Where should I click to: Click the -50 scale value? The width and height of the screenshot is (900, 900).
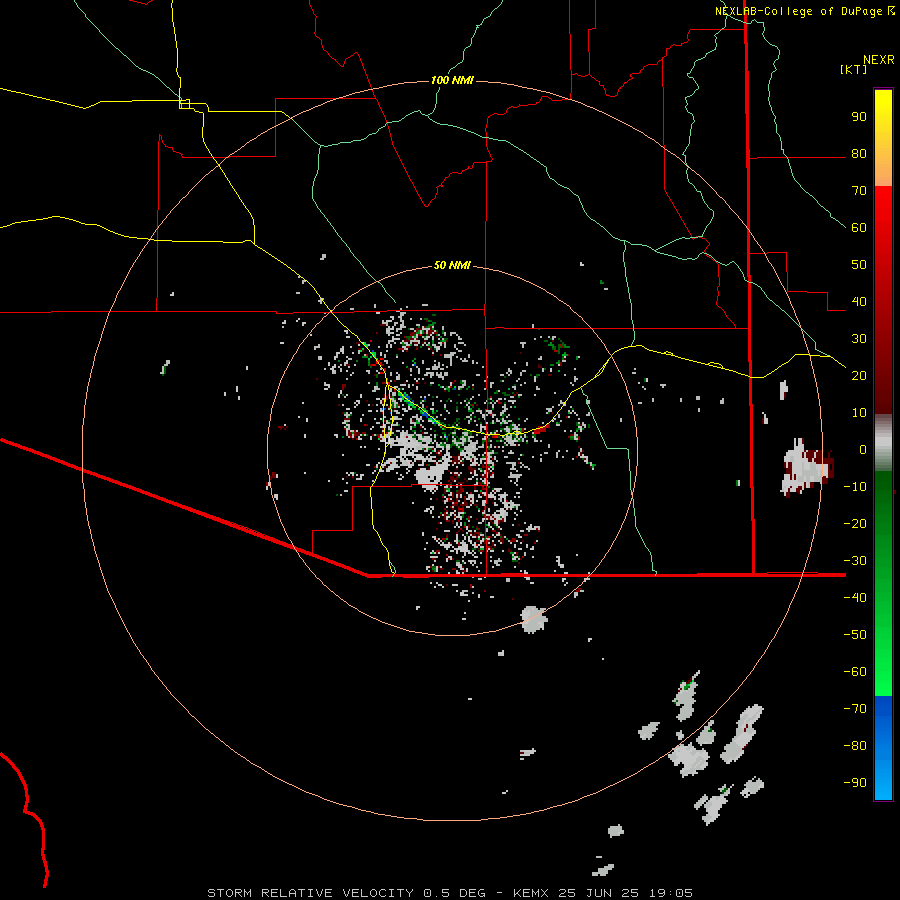(855, 635)
